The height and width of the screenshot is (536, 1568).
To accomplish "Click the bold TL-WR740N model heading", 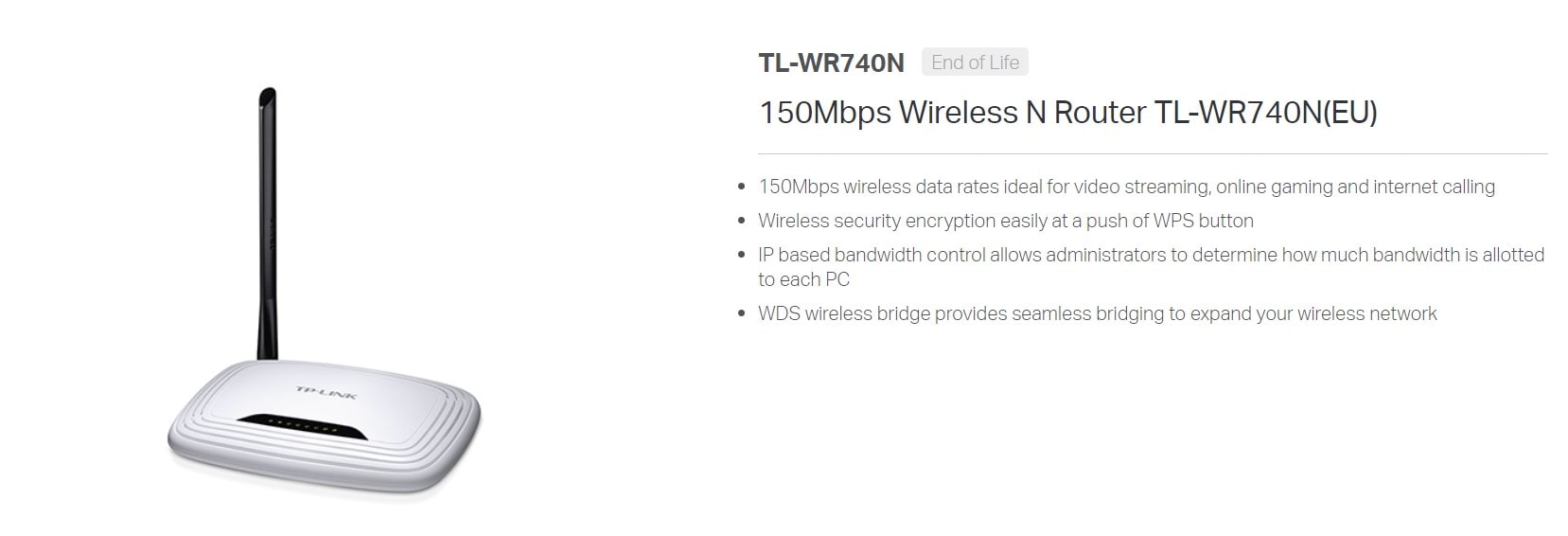I will 831,63.
